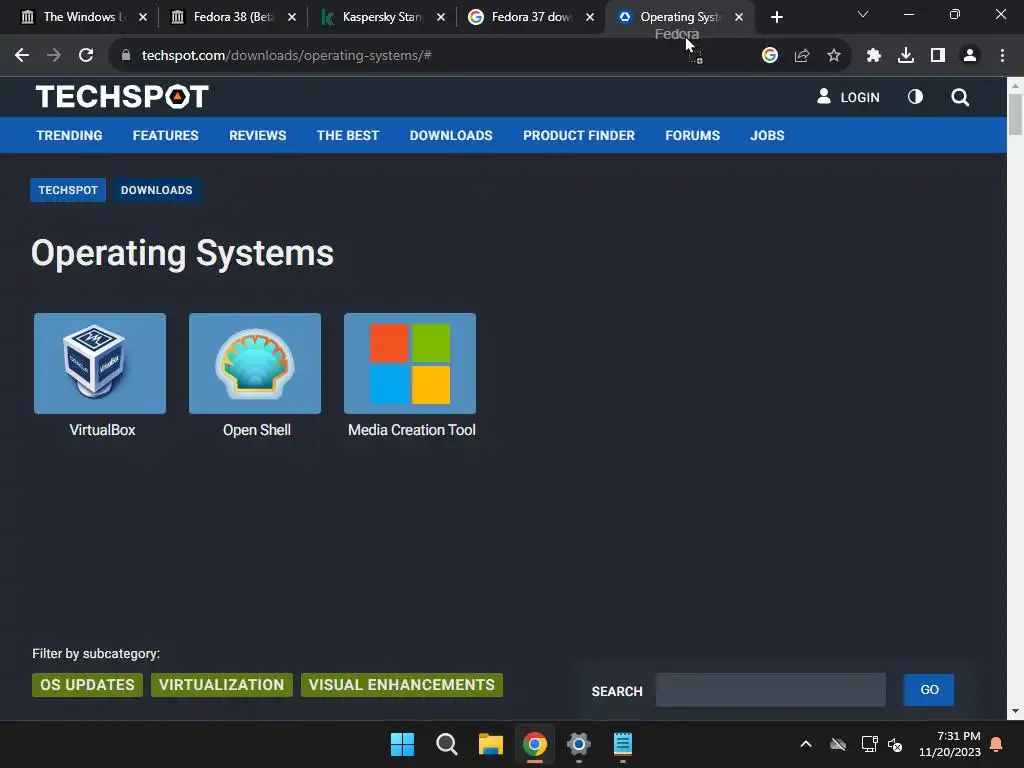Open the Media Creation Tool thumbnail
Image resolution: width=1024 pixels, height=768 pixels.
(x=410, y=363)
